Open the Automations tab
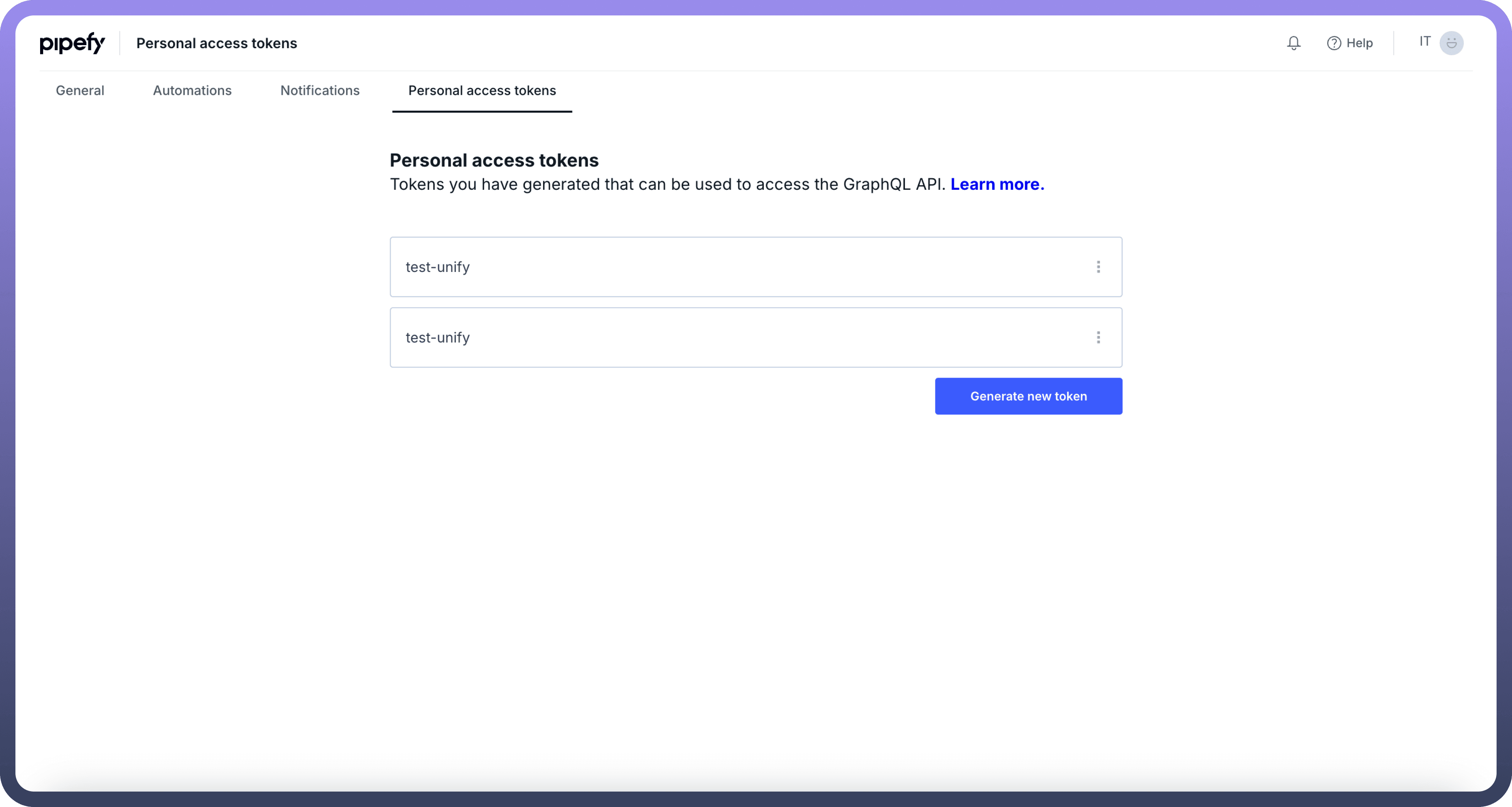 192,90
